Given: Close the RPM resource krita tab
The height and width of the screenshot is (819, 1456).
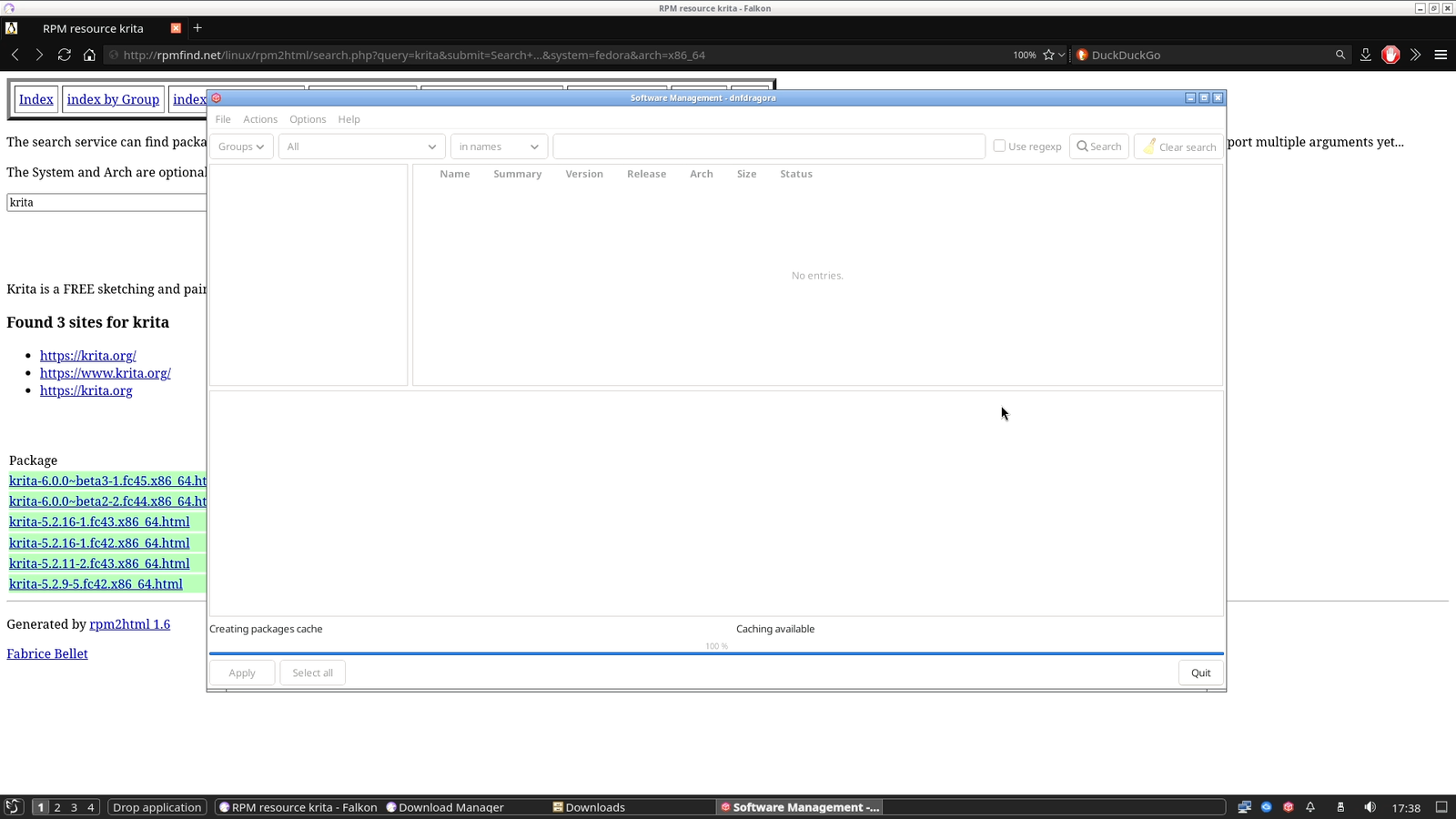Looking at the screenshot, I should (177, 28).
